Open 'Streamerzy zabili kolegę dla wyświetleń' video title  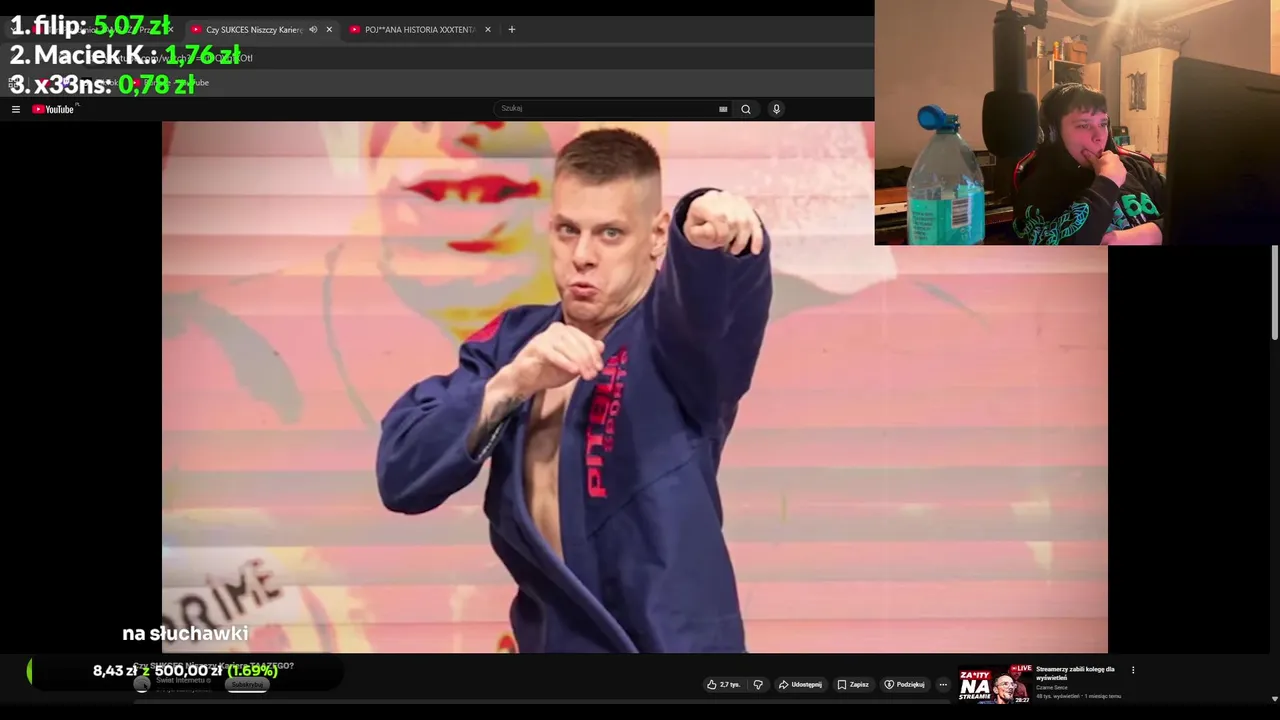[x=1076, y=673]
